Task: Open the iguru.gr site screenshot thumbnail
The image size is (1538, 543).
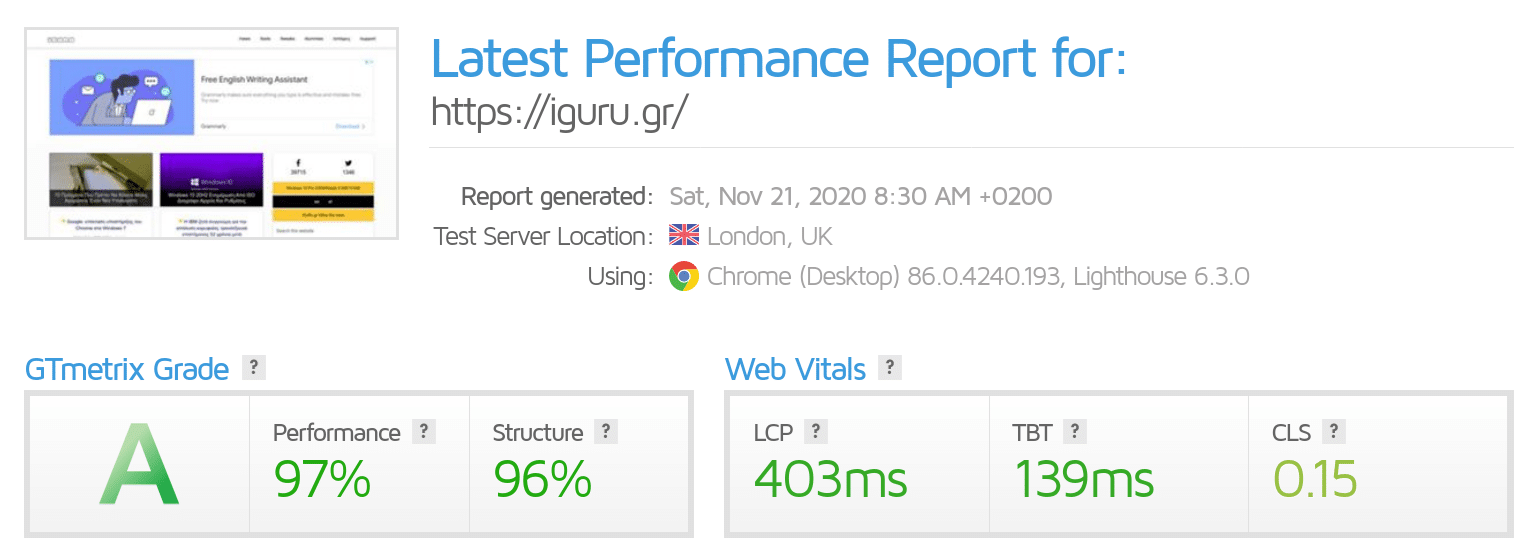Action: [211, 134]
